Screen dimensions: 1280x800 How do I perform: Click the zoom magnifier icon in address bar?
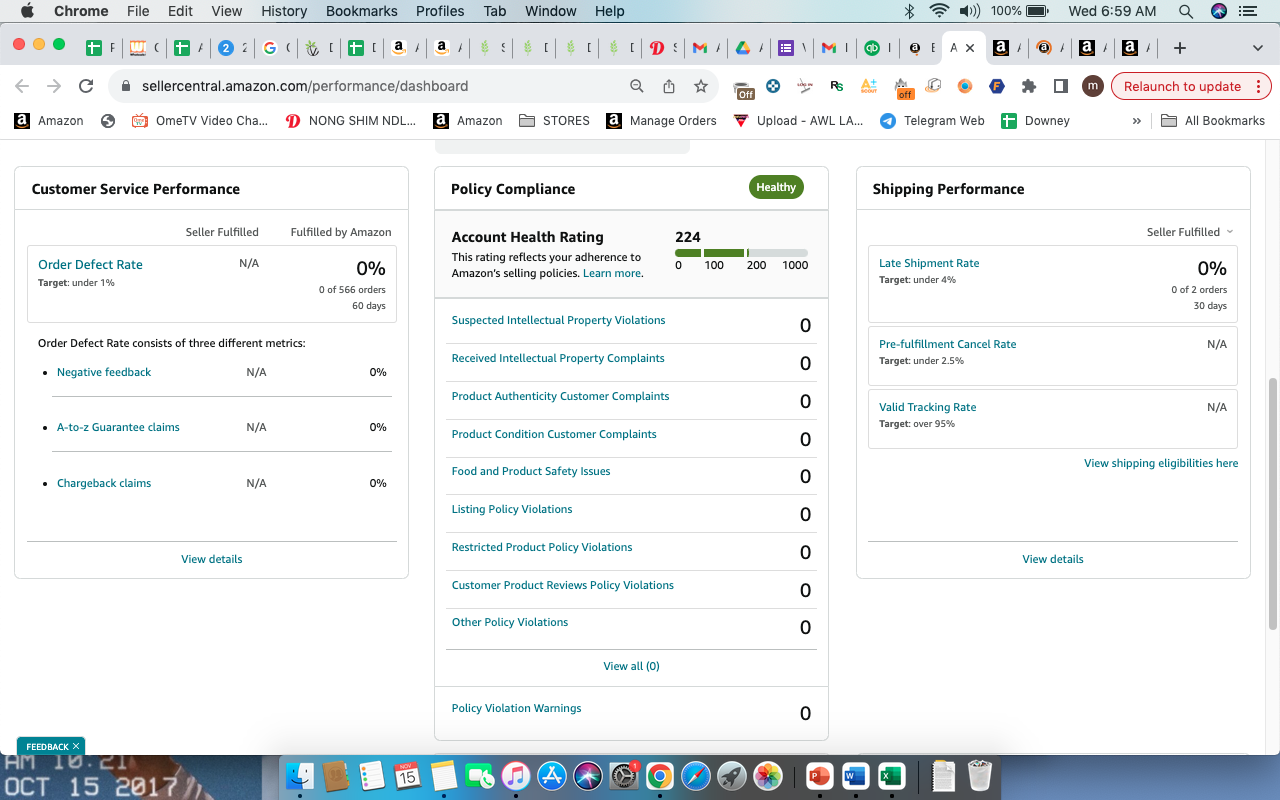[637, 86]
